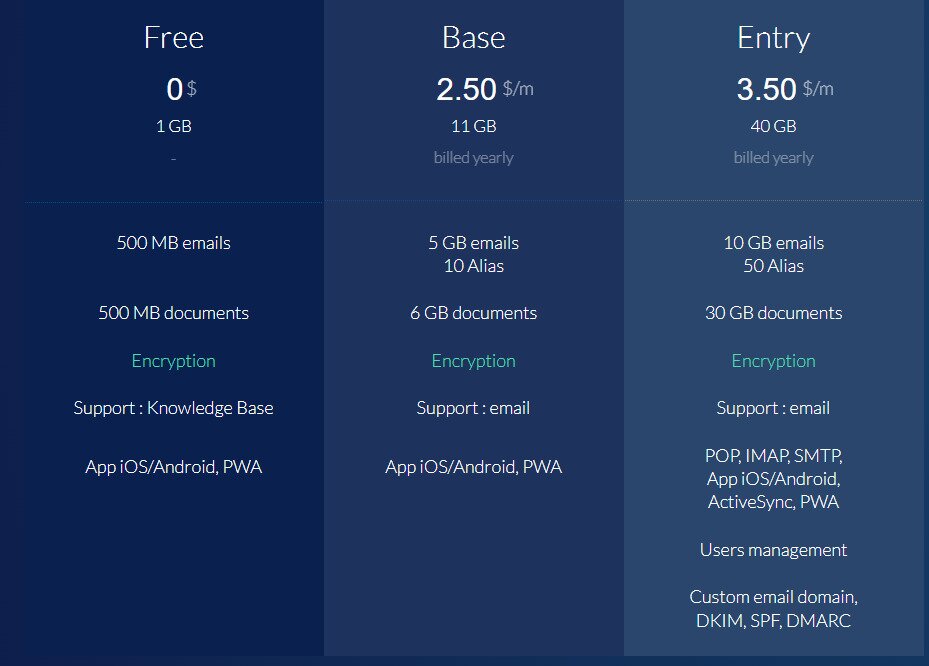
Task: Click the Free plan heading
Action: 173,38
